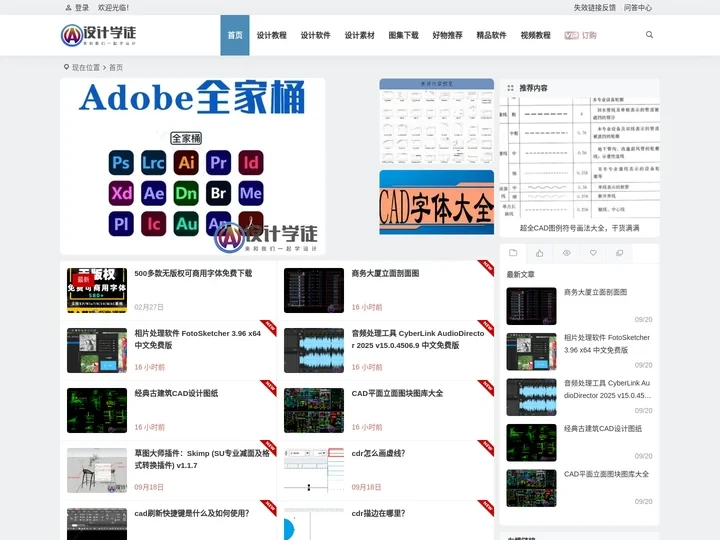
Task: Select the eye views tab icon
Action: tap(567, 253)
